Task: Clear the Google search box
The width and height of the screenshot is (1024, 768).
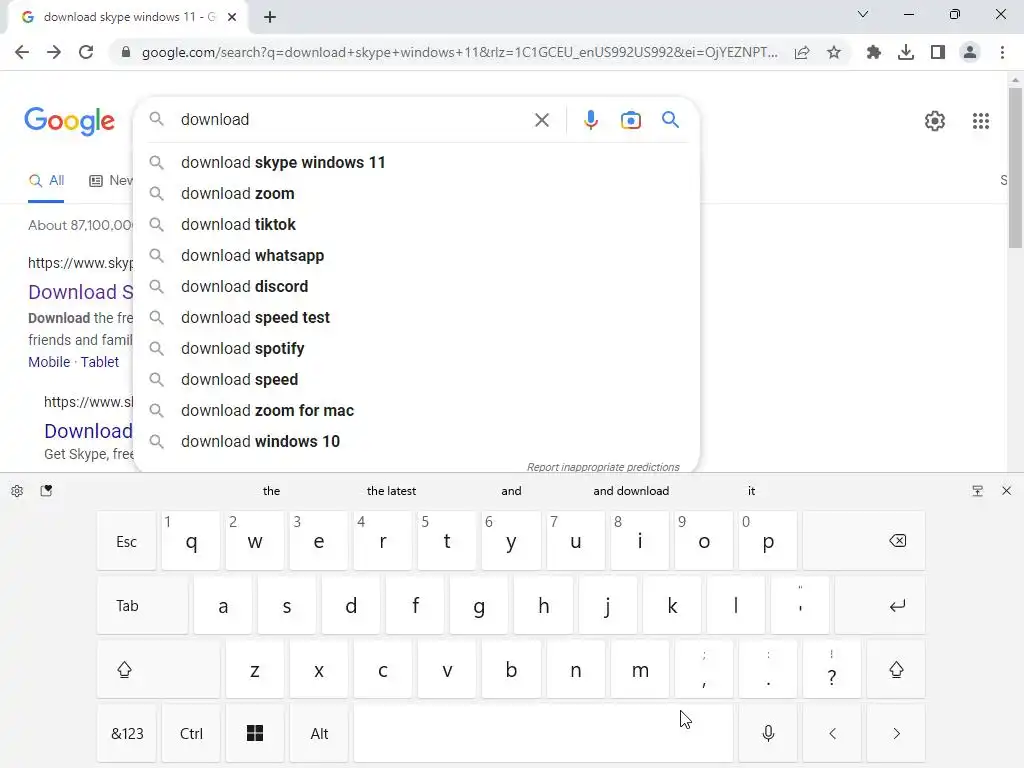Action: tap(541, 120)
